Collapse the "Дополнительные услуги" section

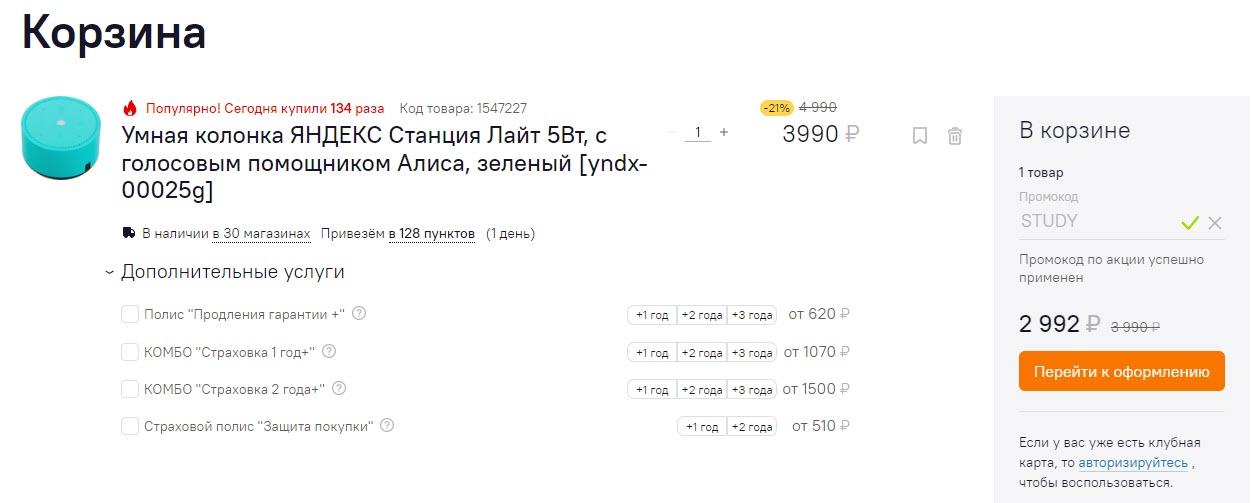(x=110, y=272)
